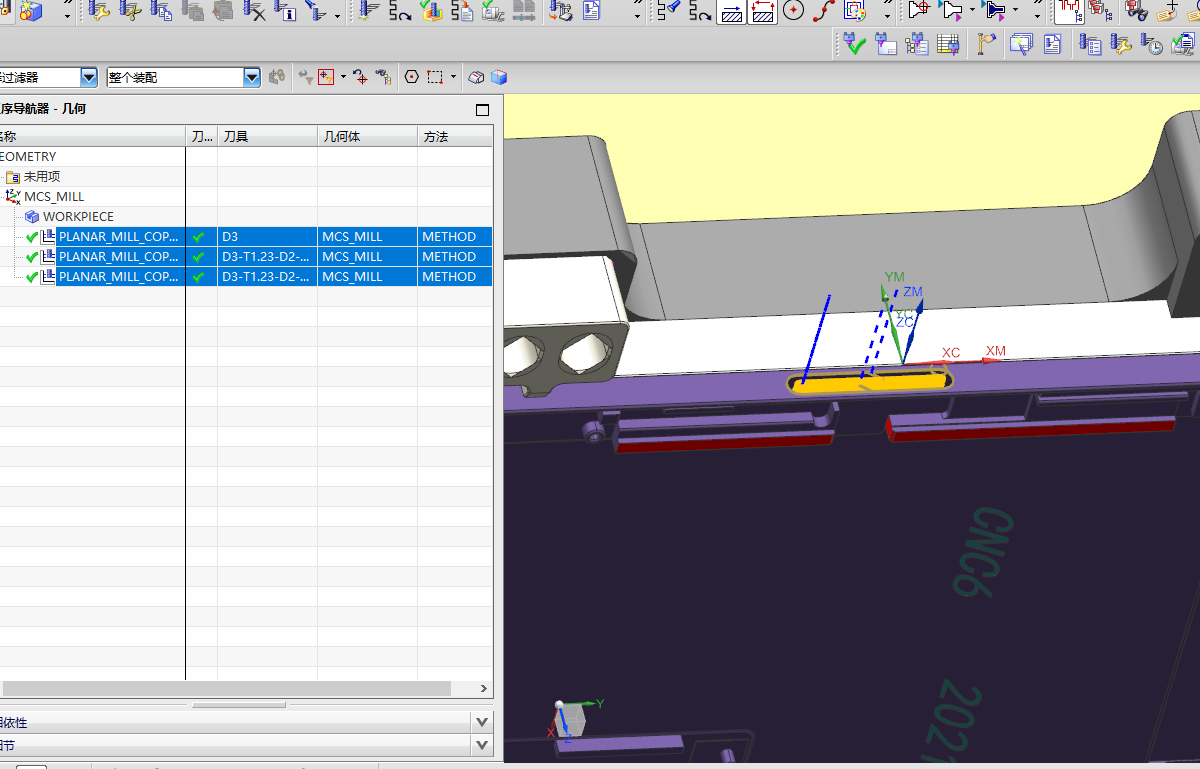Click the circle with center point icon

tap(793, 11)
